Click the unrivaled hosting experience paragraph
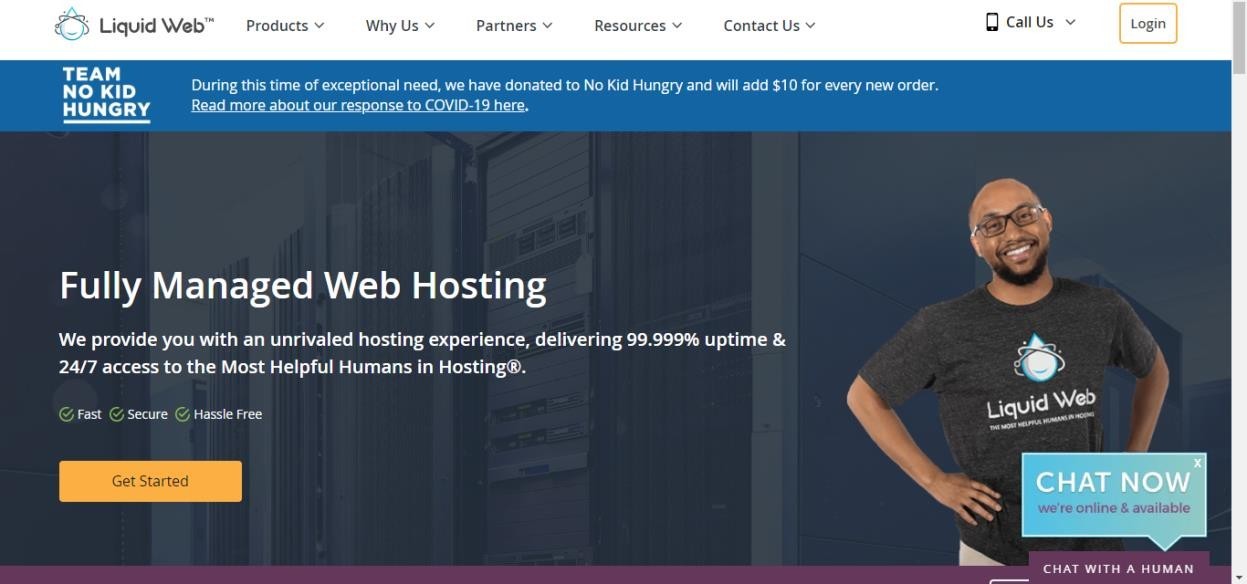The height and width of the screenshot is (584, 1247). click(422, 353)
